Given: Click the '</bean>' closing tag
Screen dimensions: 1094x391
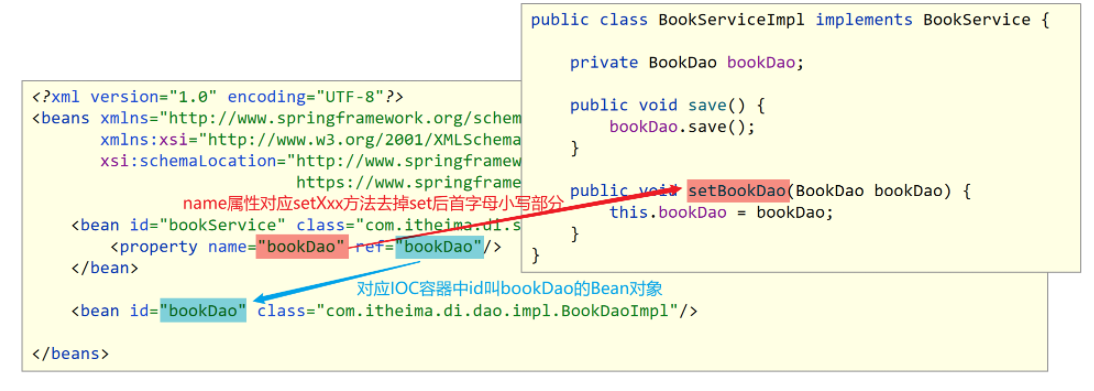Looking at the screenshot, I should (104, 268).
